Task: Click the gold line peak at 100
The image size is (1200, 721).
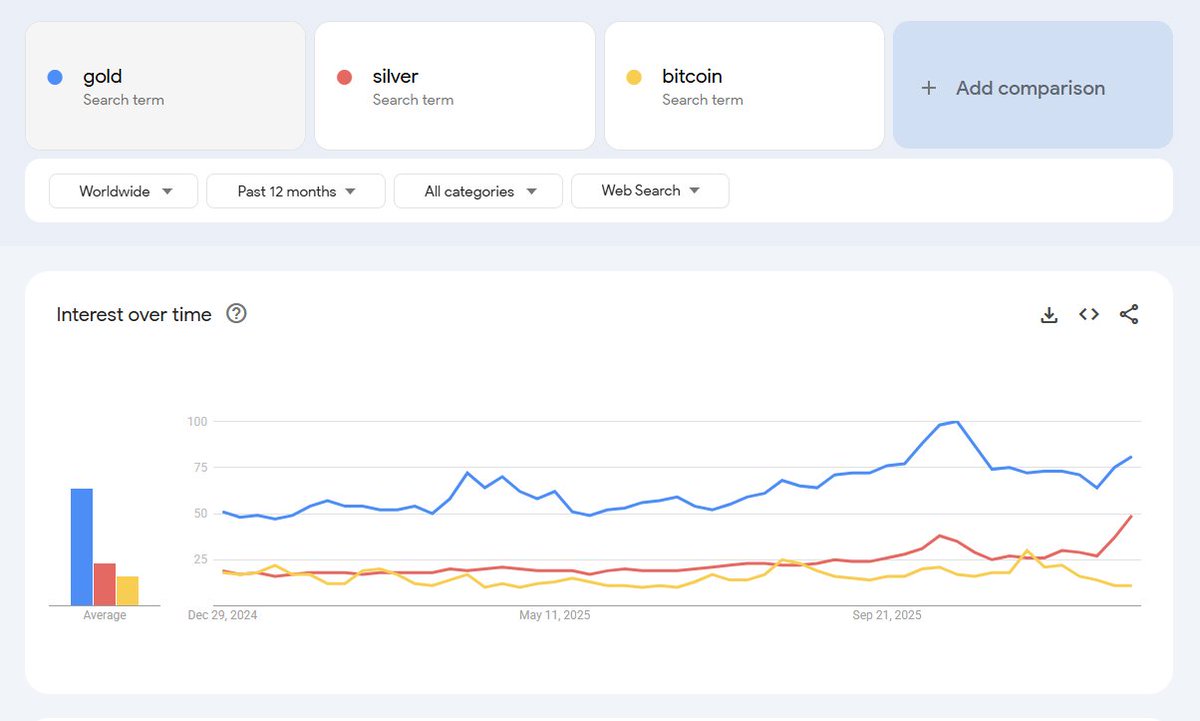Action: pyautogui.click(x=957, y=422)
